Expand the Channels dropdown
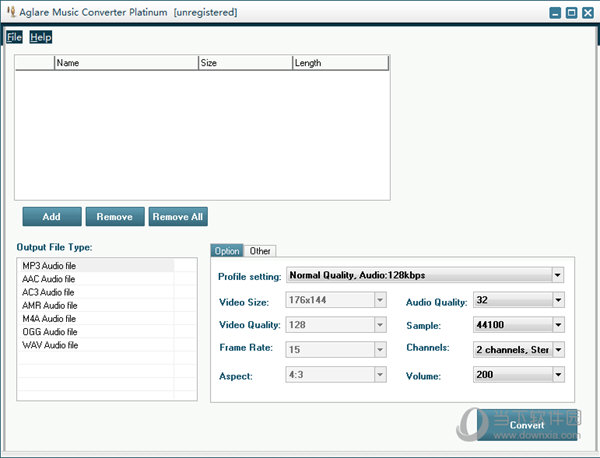Image resolution: width=600 pixels, height=458 pixels. (x=558, y=349)
